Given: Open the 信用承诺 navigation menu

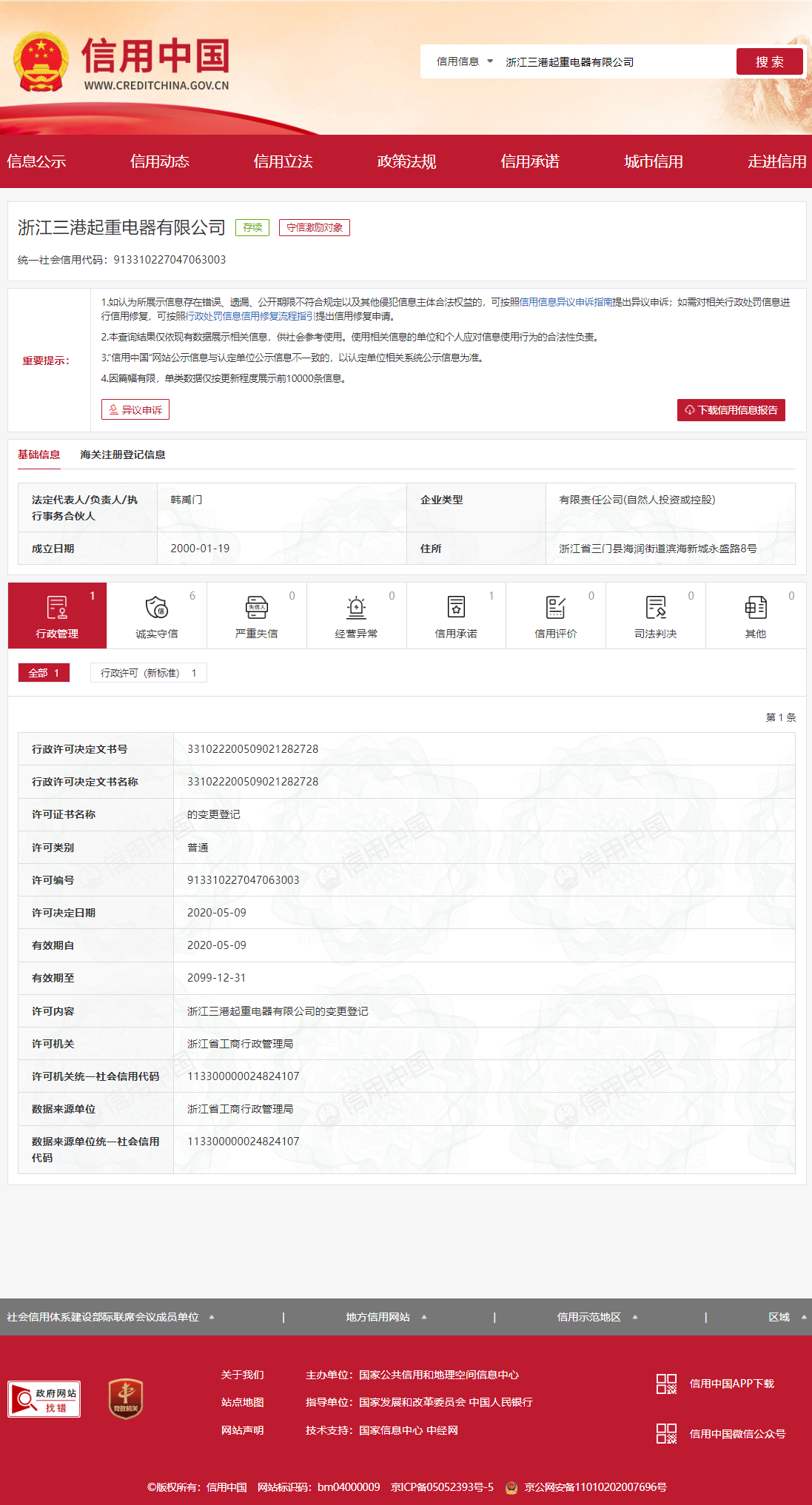Looking at the screenshot, I should (530, 161).
